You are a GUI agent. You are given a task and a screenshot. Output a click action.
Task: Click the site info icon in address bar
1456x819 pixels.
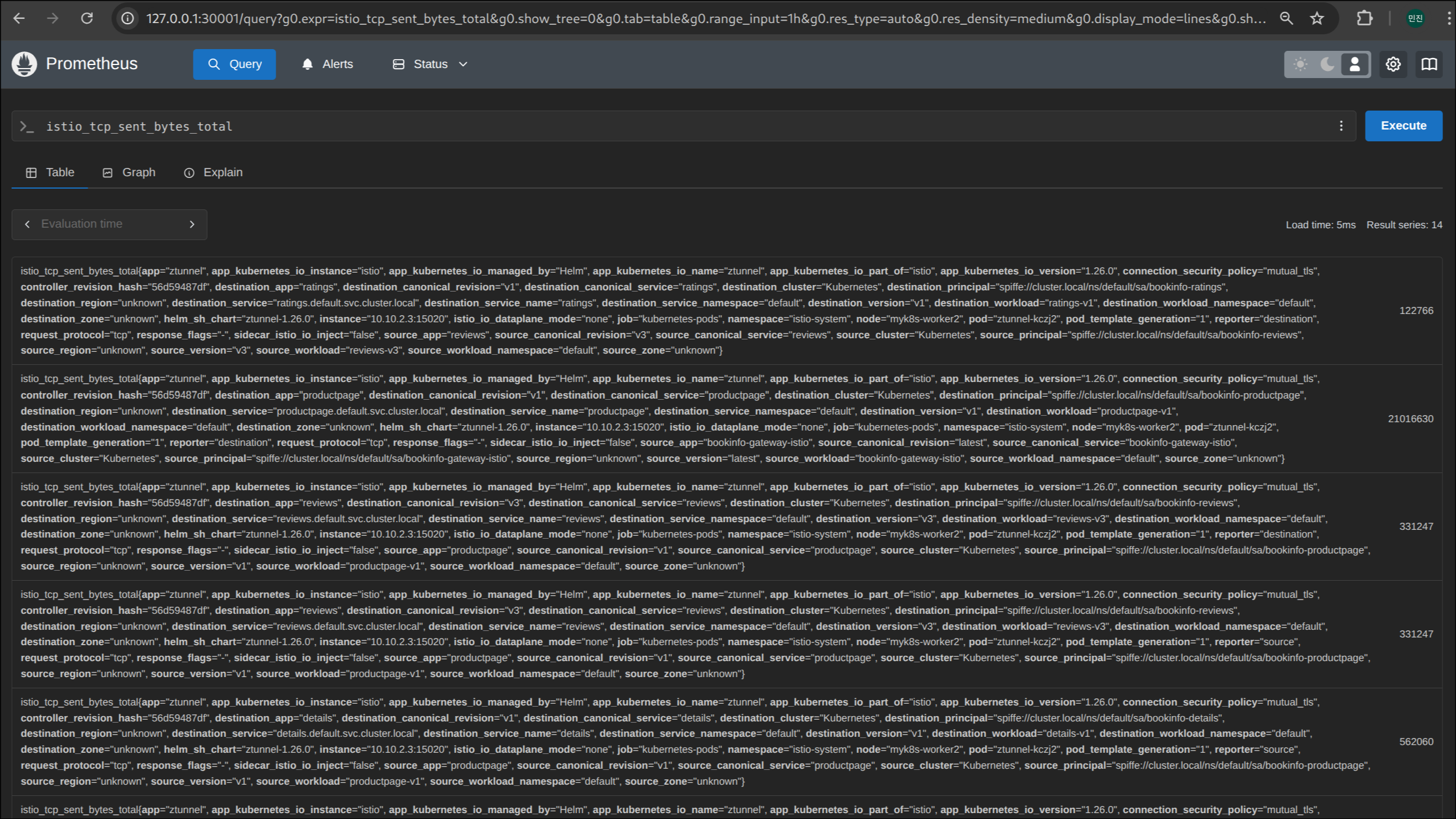coord(128,18)
